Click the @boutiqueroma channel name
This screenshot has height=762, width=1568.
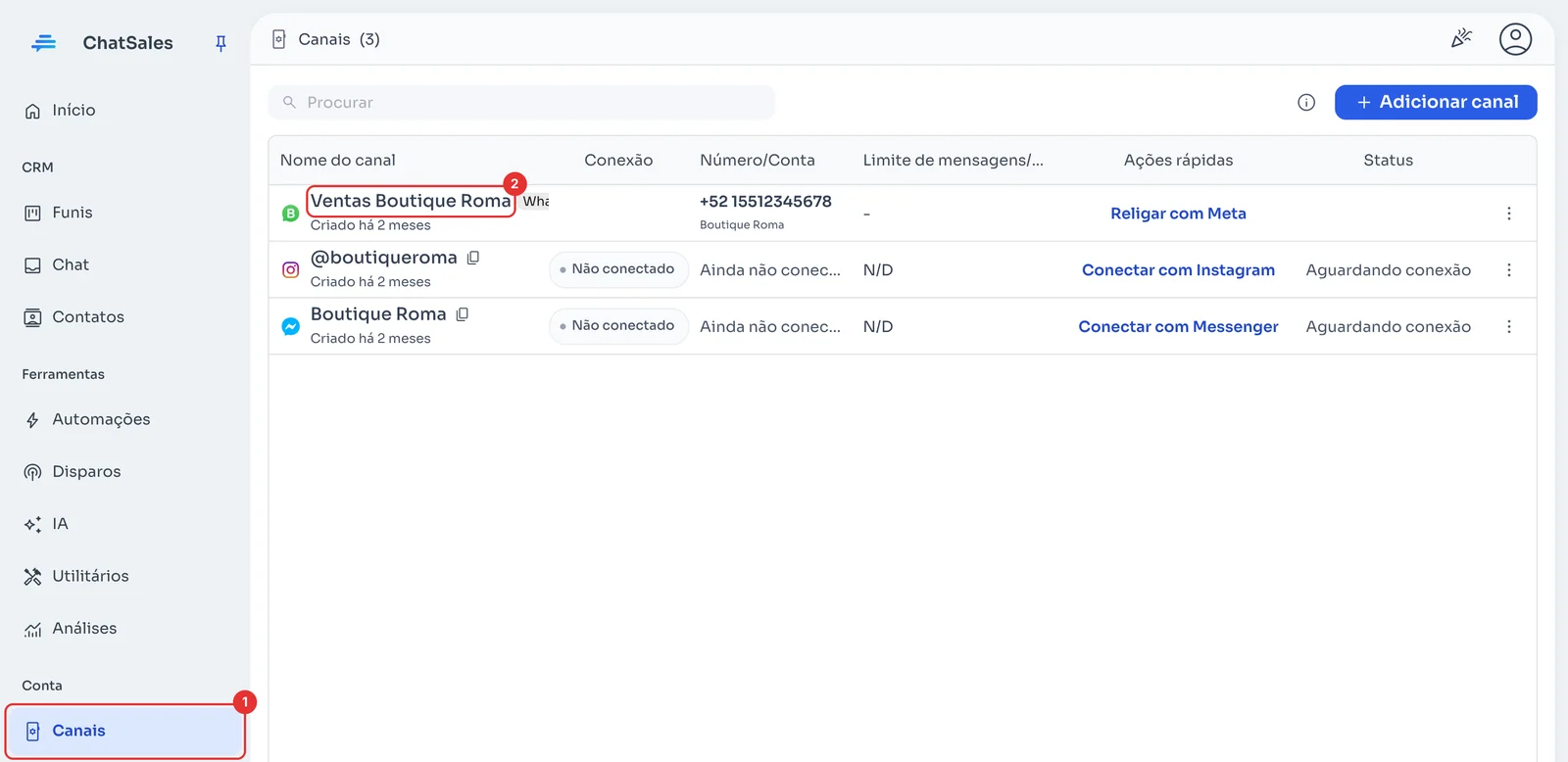tap(384, 258)
